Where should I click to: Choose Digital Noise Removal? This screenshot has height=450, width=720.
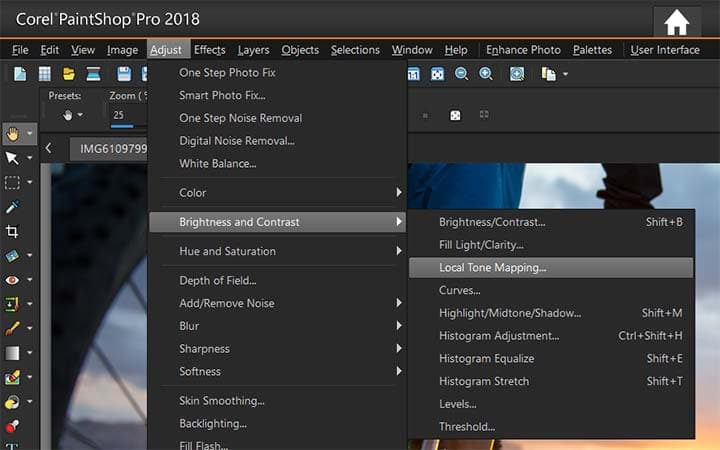click(x=277, y=141)
